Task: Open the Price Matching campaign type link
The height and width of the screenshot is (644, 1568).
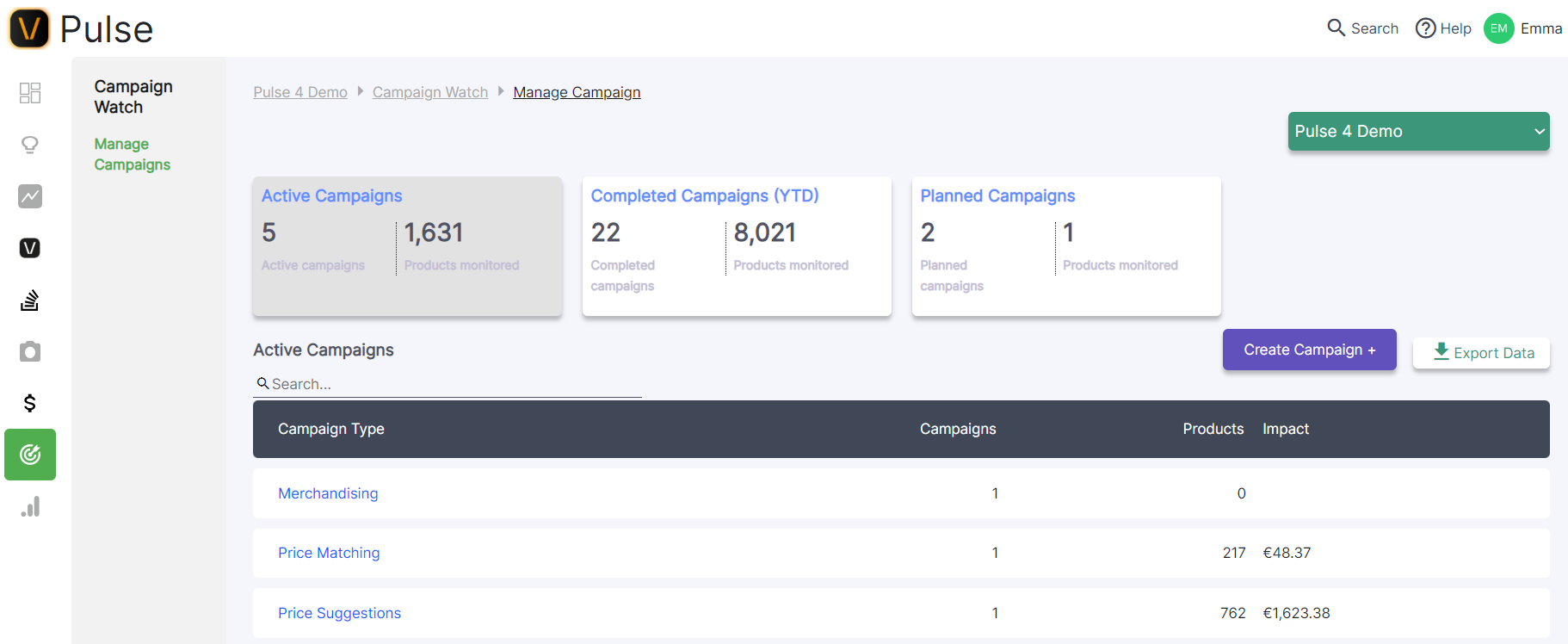Action: (x=329, y=553)
